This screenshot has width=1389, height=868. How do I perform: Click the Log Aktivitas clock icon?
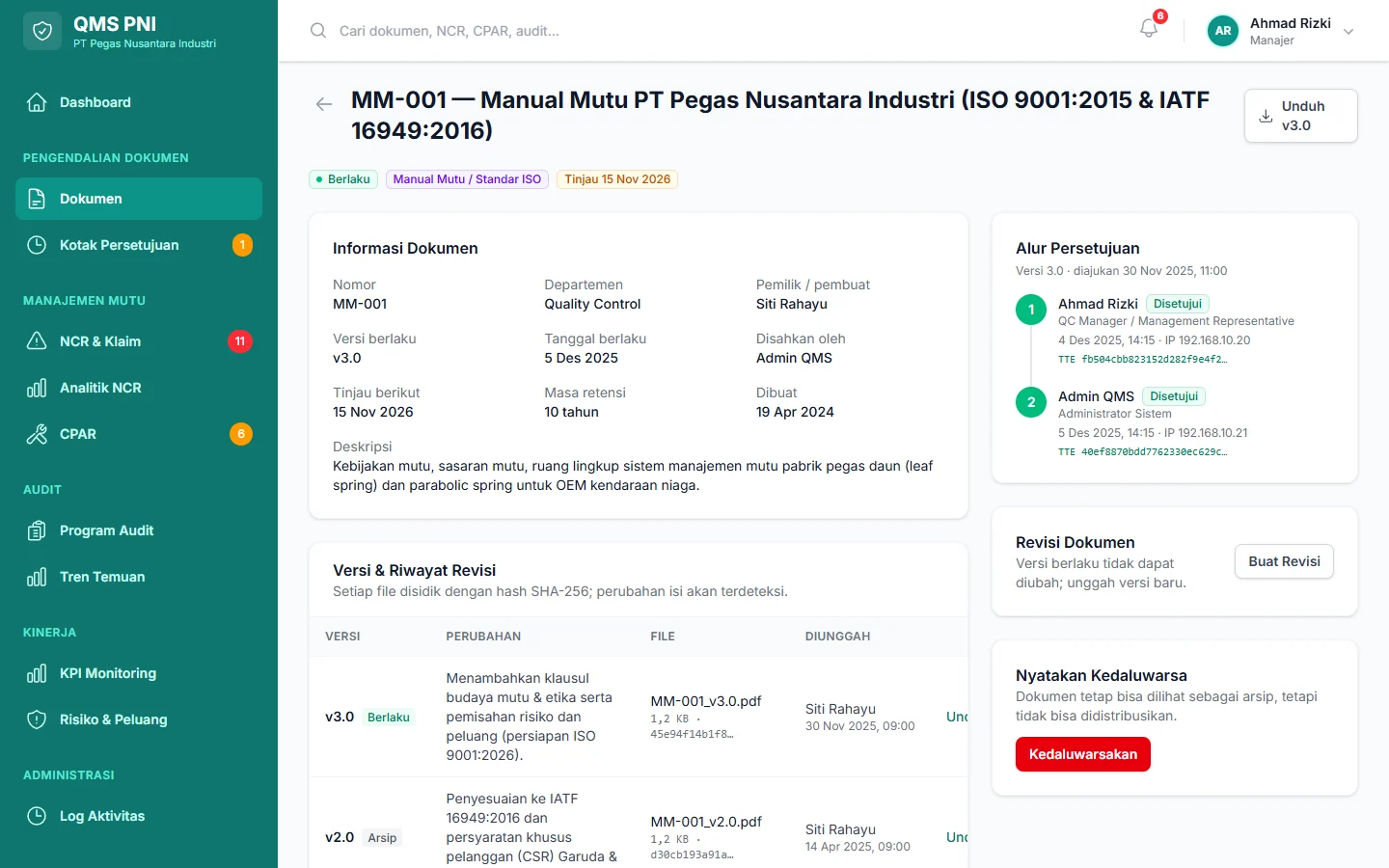[37, 816]
